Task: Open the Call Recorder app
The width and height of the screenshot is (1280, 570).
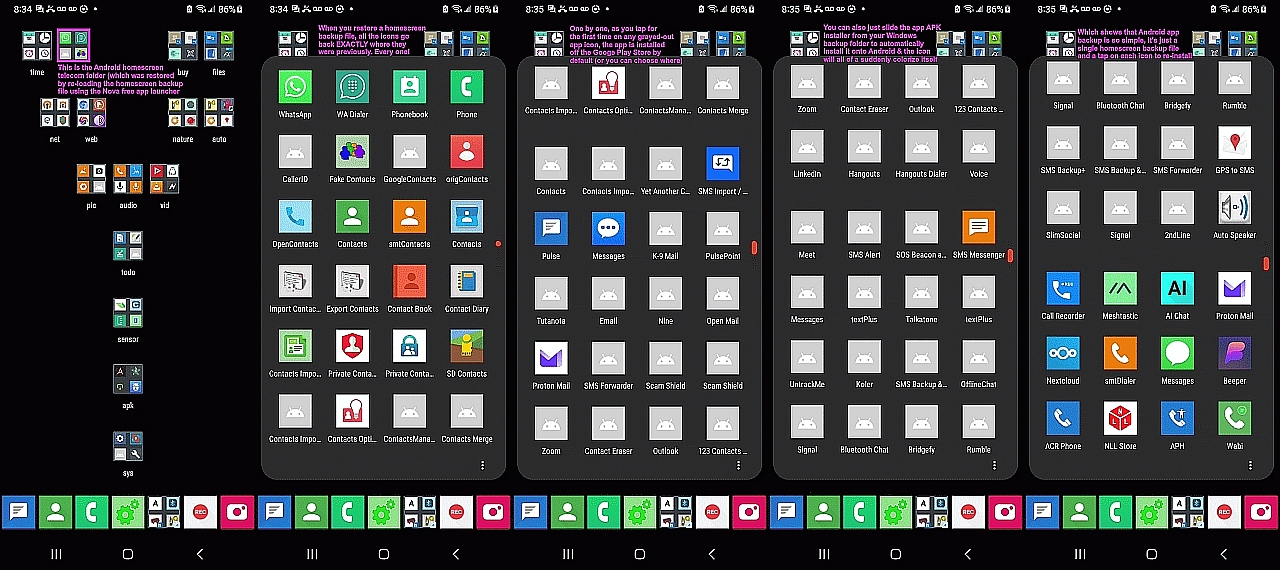Action: (1063, 289)
